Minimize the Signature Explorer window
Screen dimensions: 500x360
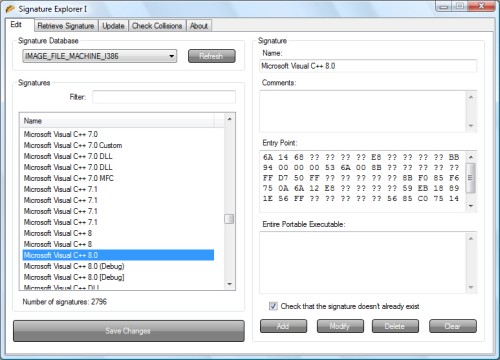444,6
